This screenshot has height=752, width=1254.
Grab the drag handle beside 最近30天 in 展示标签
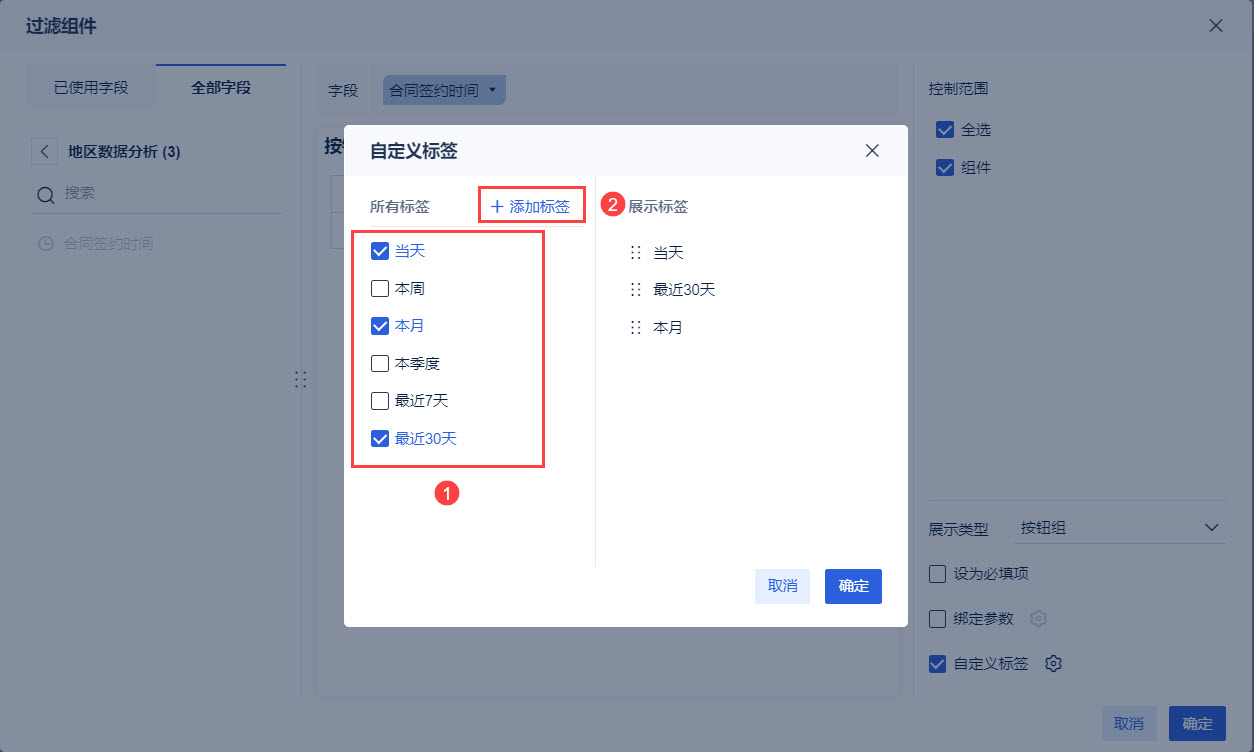pos(635,290)
